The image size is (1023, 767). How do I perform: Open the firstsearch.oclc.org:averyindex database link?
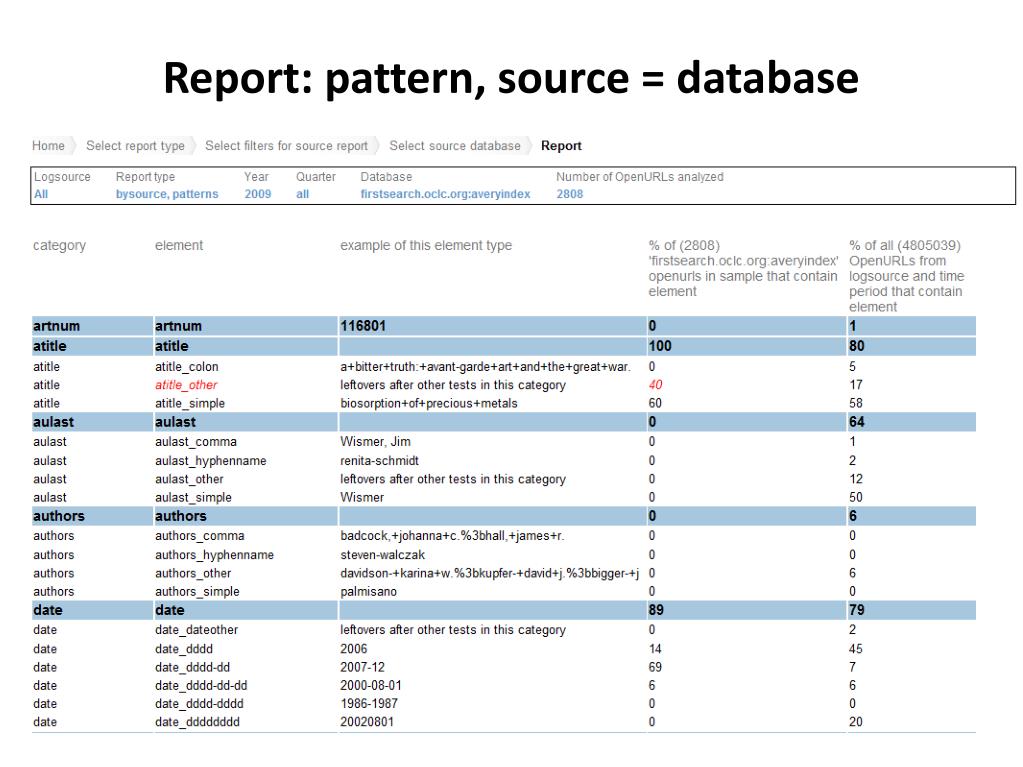tap(445, 195)
